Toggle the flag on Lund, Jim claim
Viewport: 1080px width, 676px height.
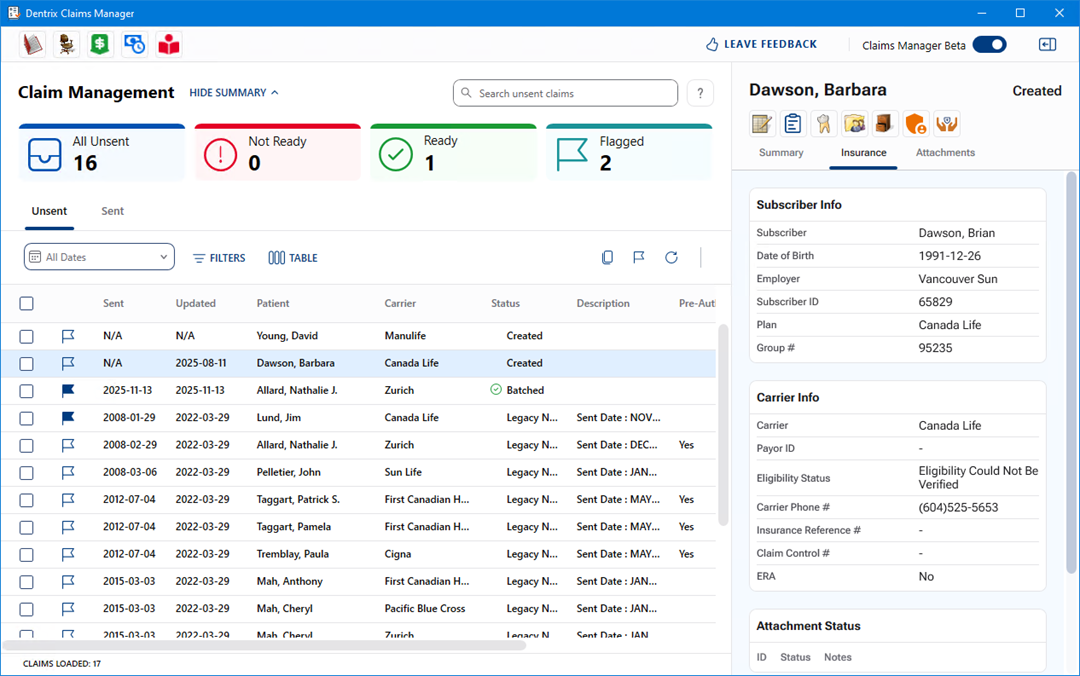tap(68, 418)
